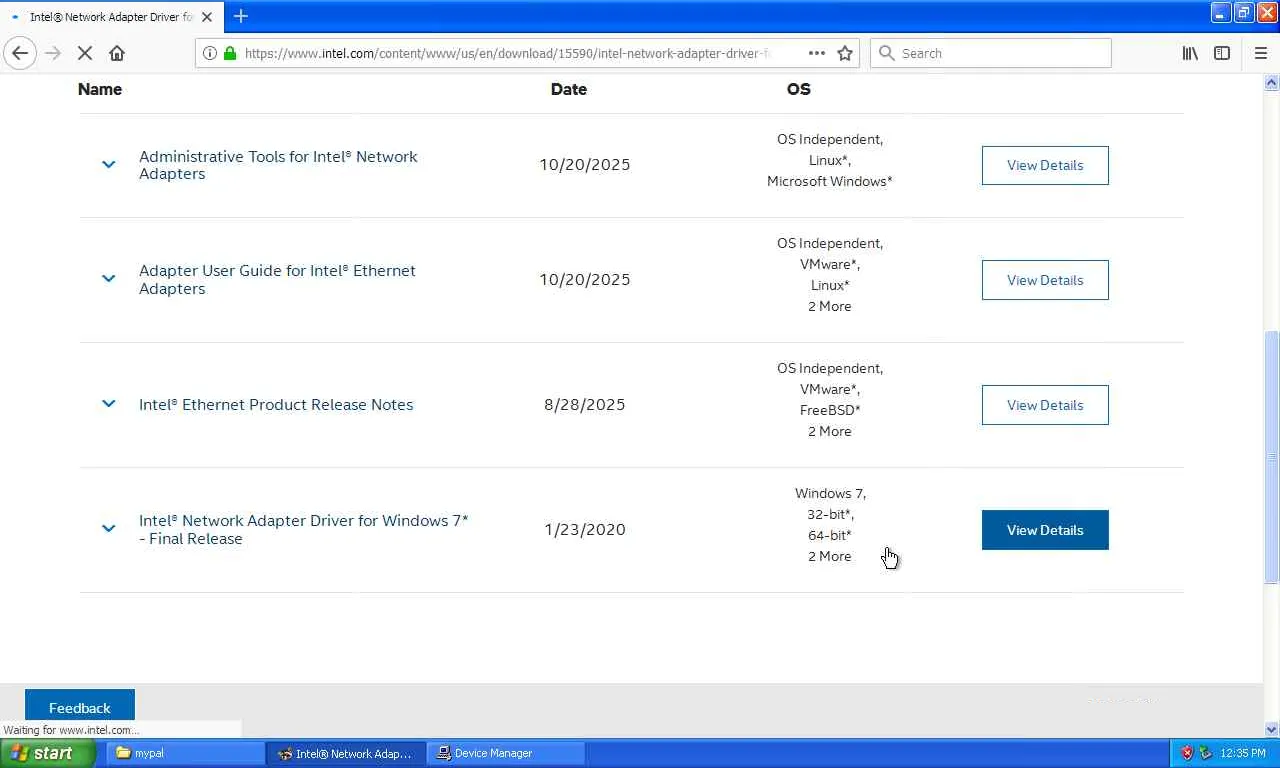
Task: Click the Date column header
Action: click(569, 89)
